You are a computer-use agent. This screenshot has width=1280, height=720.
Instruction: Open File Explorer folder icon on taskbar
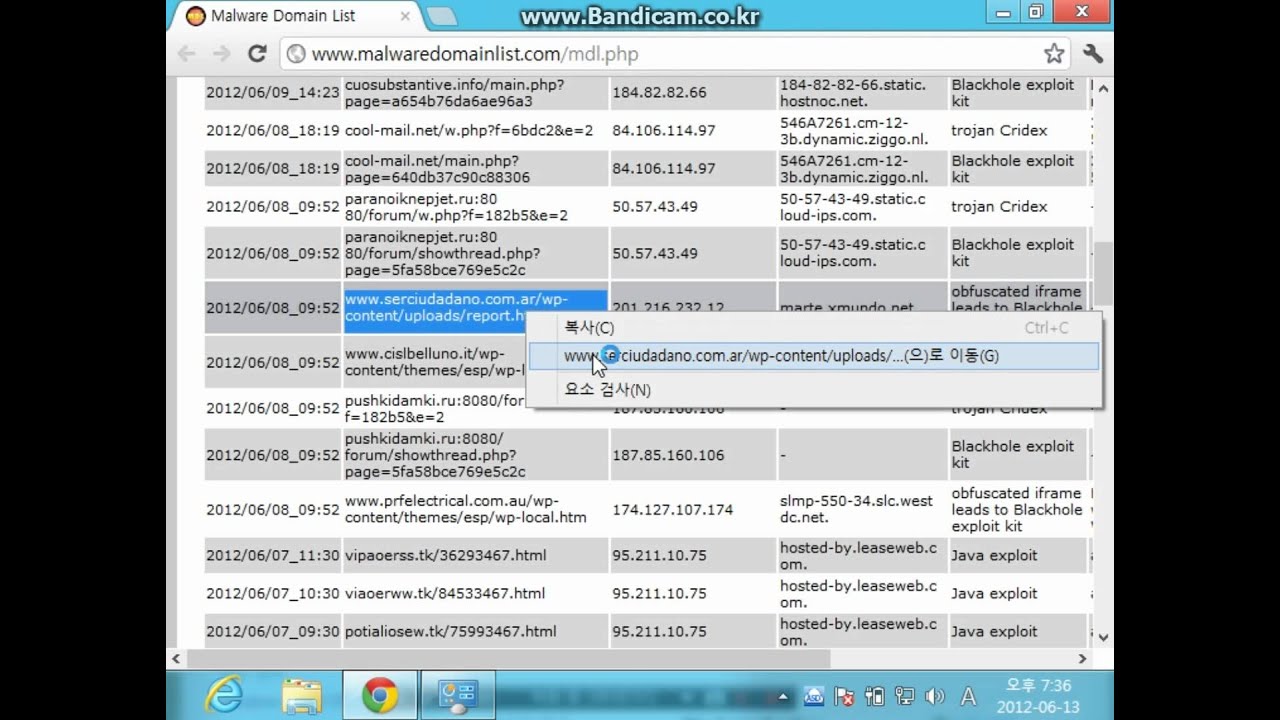301,695
